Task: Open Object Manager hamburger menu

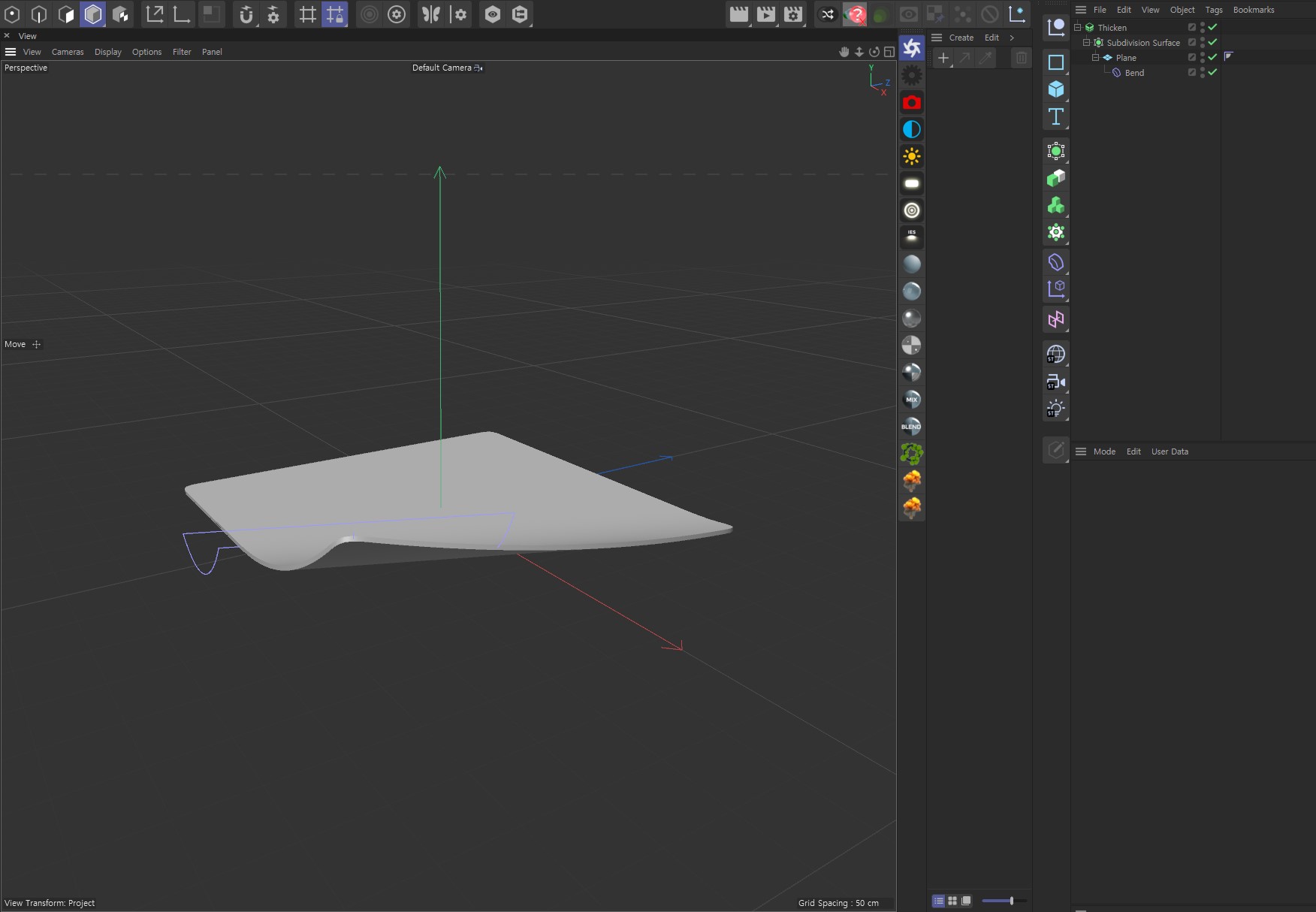Action: (1081, 10)
